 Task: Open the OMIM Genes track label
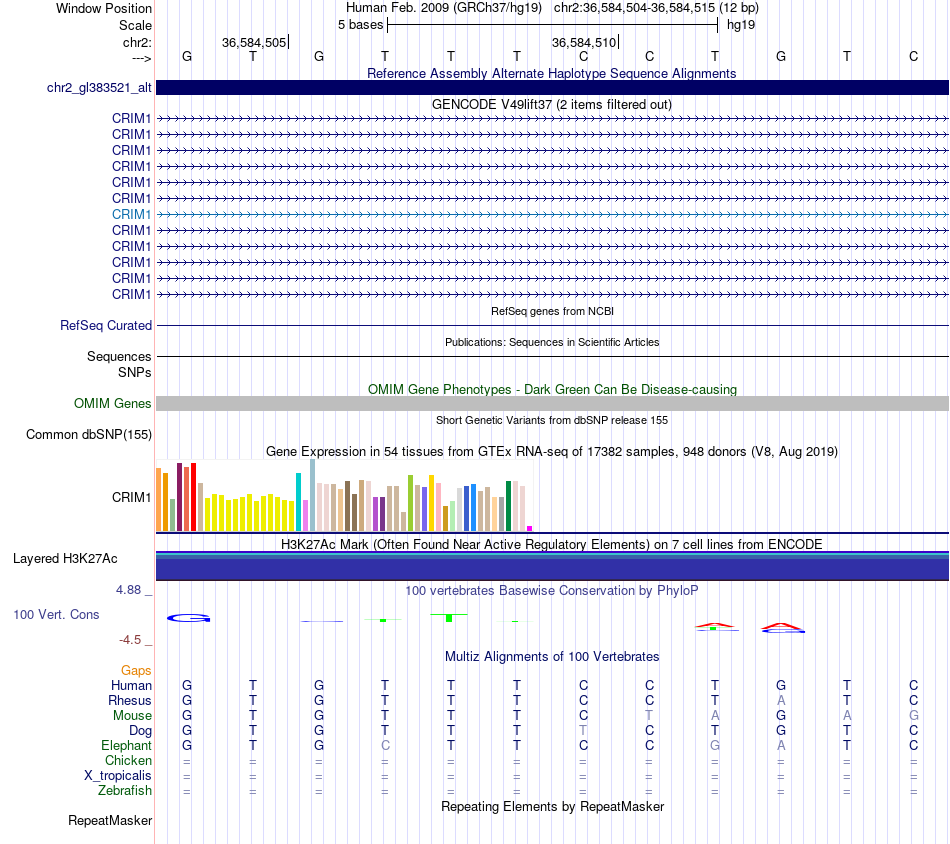[112, 404]
